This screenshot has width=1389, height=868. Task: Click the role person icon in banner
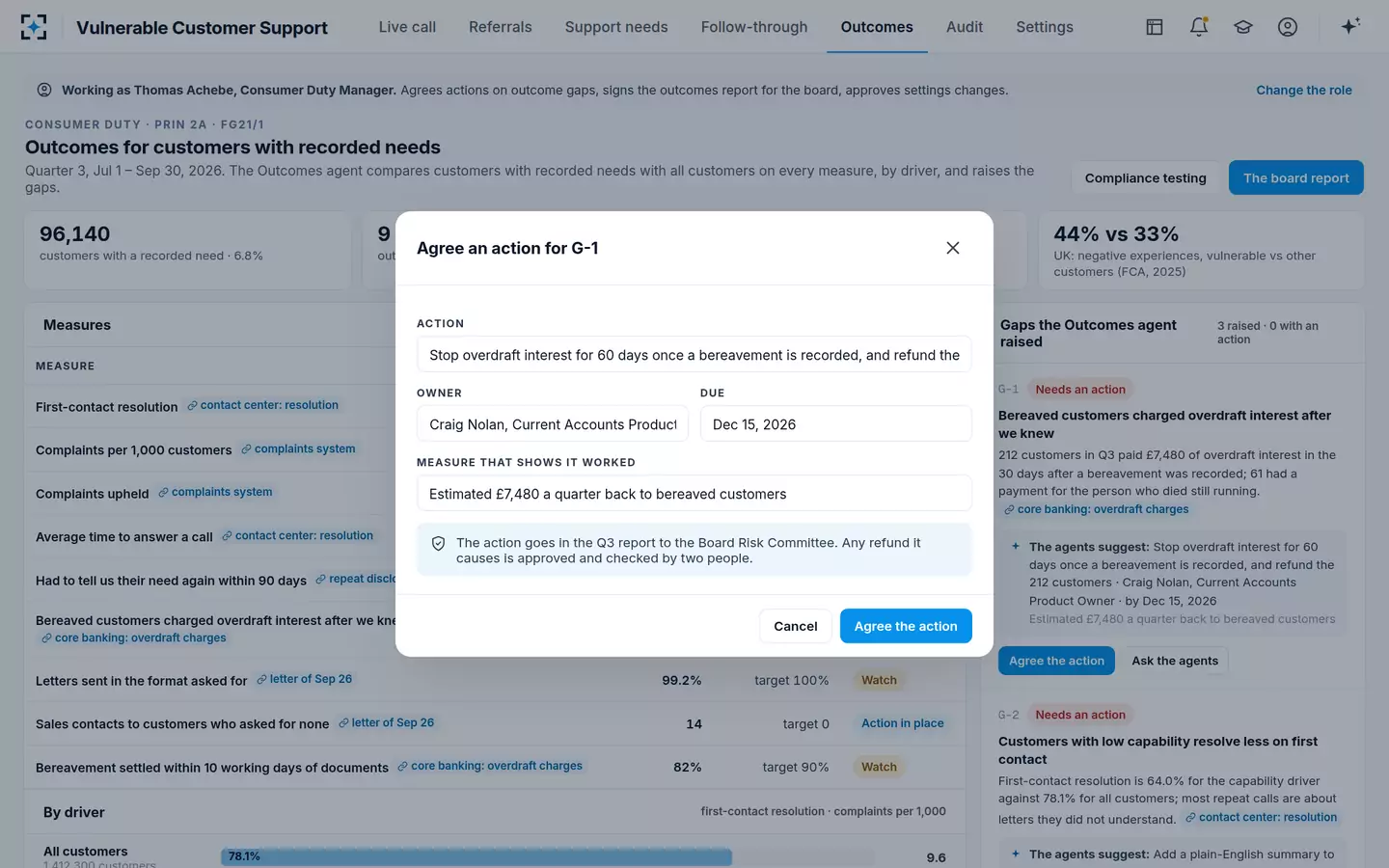[x=44, y=90]
